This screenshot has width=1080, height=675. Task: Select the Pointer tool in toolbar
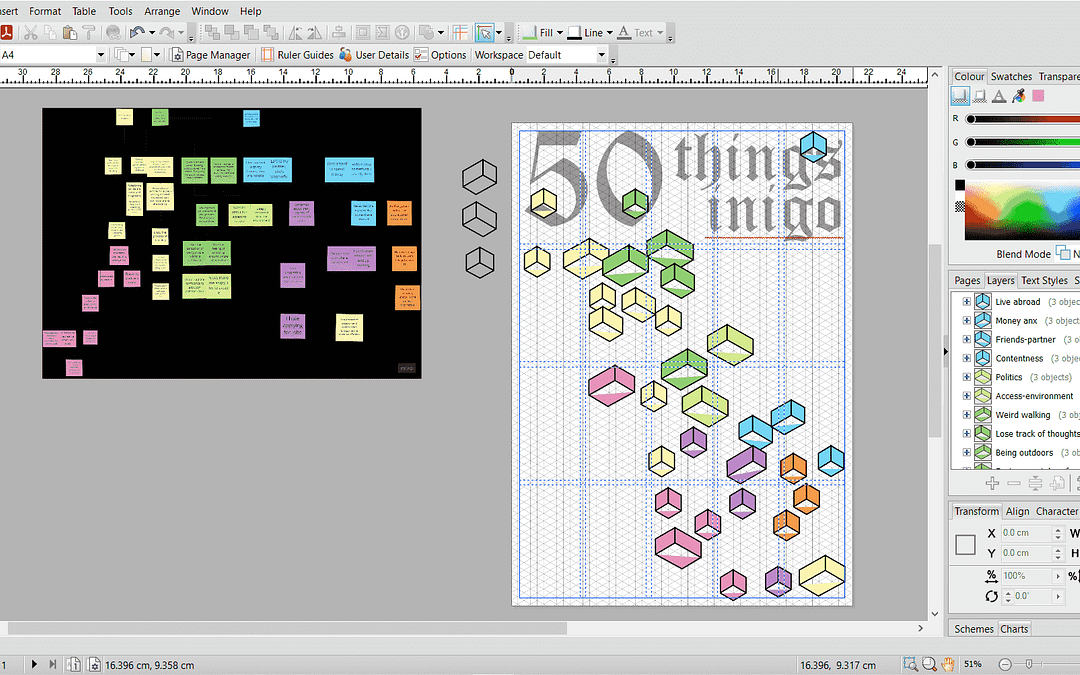coord(485,33)
